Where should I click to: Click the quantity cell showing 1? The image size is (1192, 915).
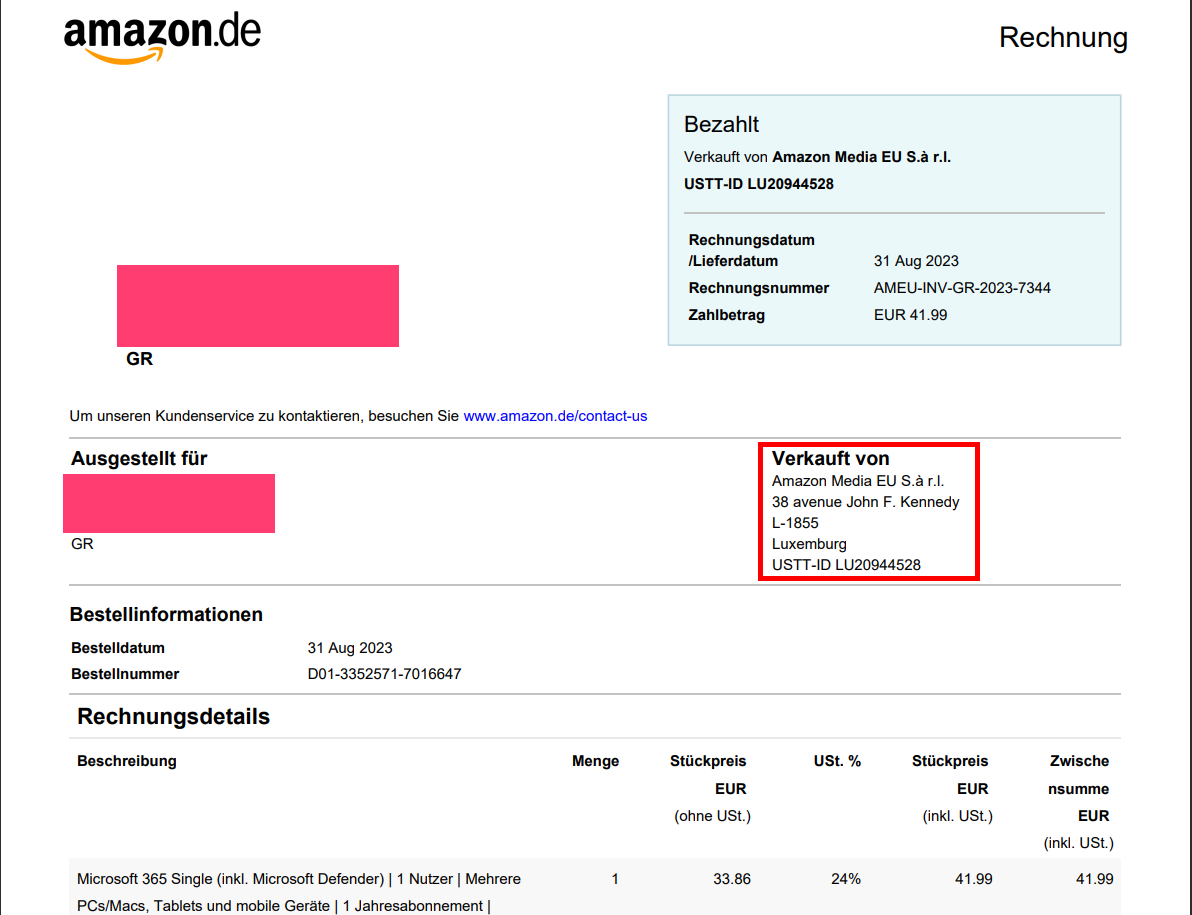click(615, 879)
